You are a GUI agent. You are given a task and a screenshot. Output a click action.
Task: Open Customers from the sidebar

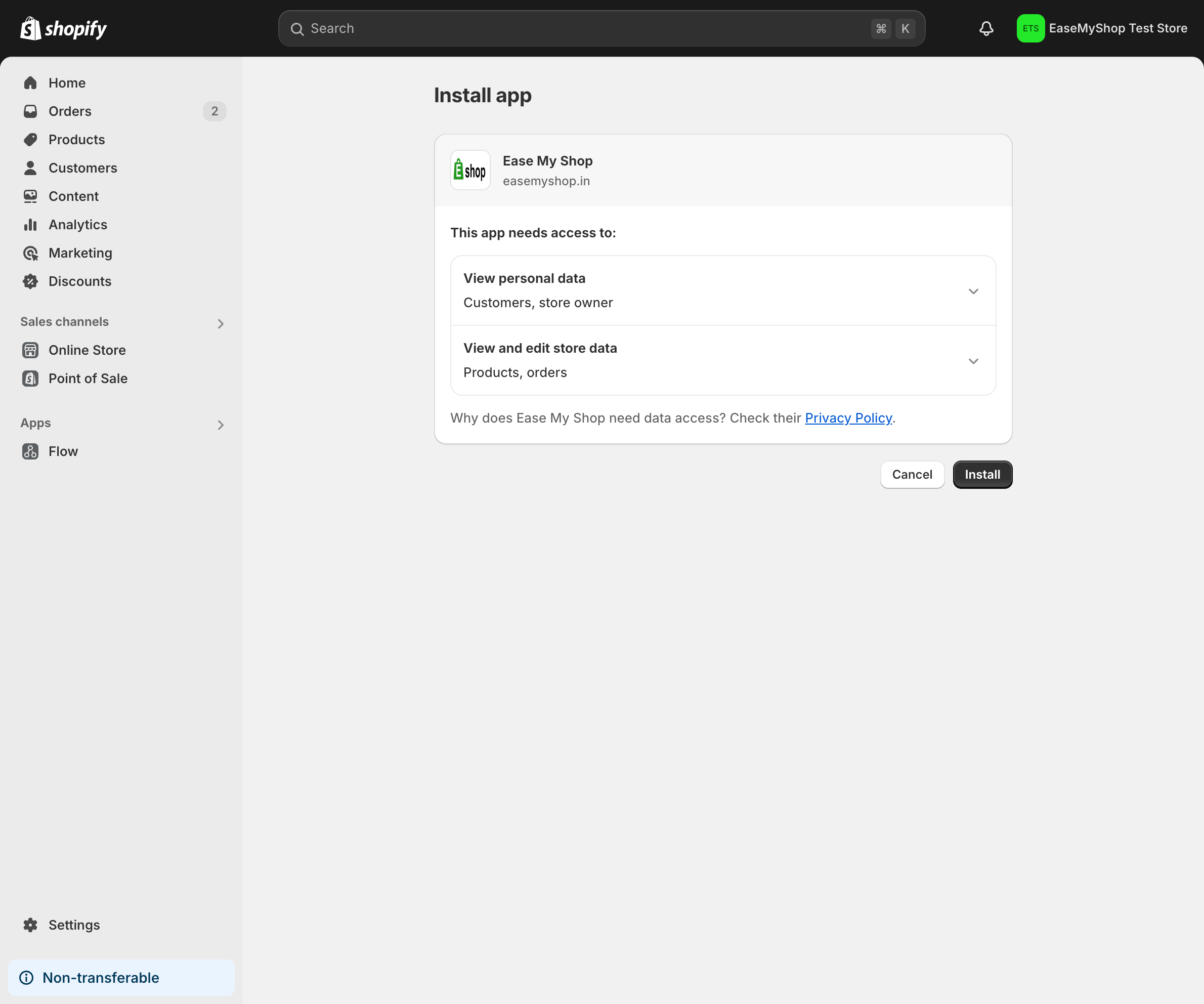click(x=82, y=168)
